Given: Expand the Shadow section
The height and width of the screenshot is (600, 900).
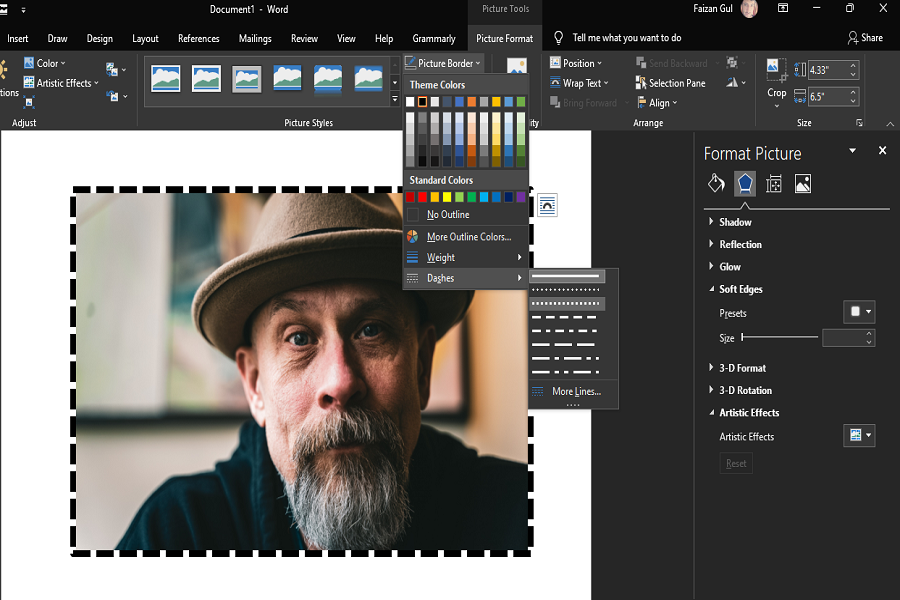Looking at the screenshot, I should click(737, 221).
